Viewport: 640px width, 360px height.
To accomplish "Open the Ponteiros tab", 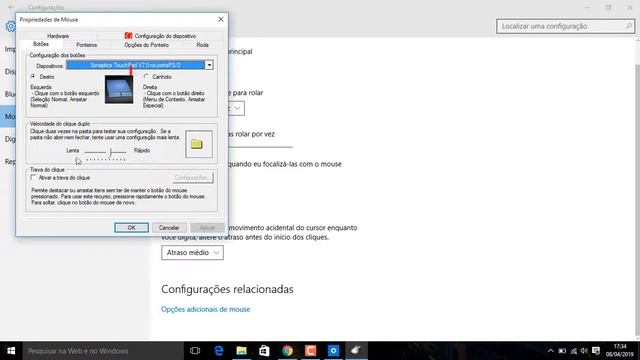I will (x=87, y=45).
